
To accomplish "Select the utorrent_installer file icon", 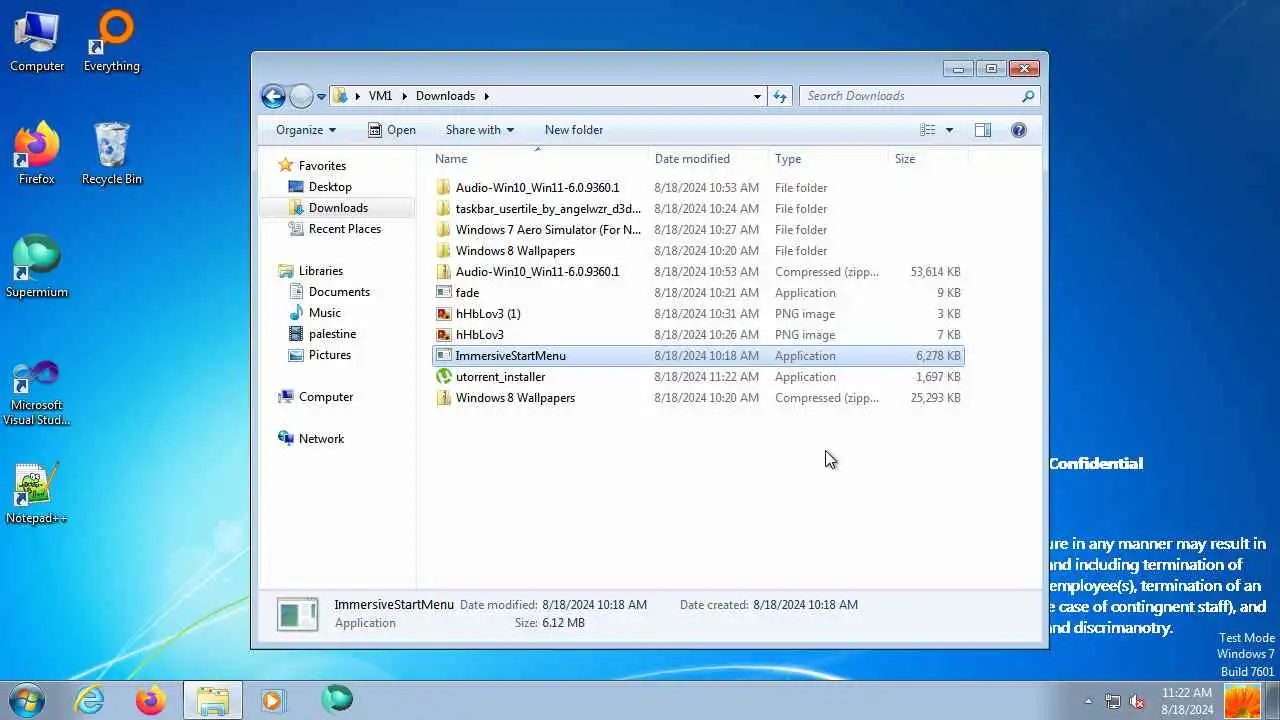I will pos(444,377).
